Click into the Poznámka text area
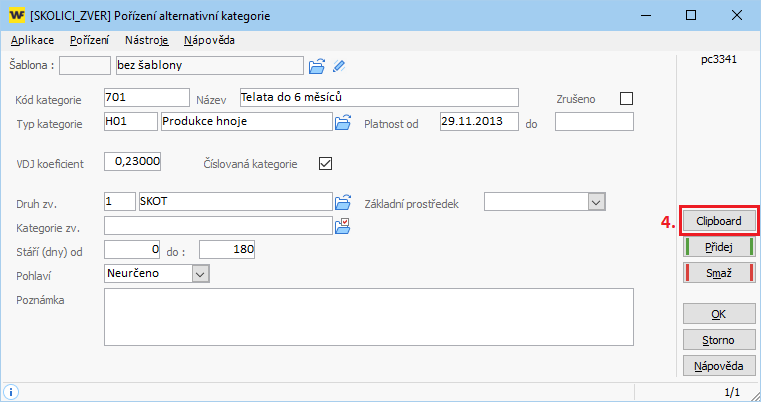This screenshot has height=402, width=761. tap(368, 315)
